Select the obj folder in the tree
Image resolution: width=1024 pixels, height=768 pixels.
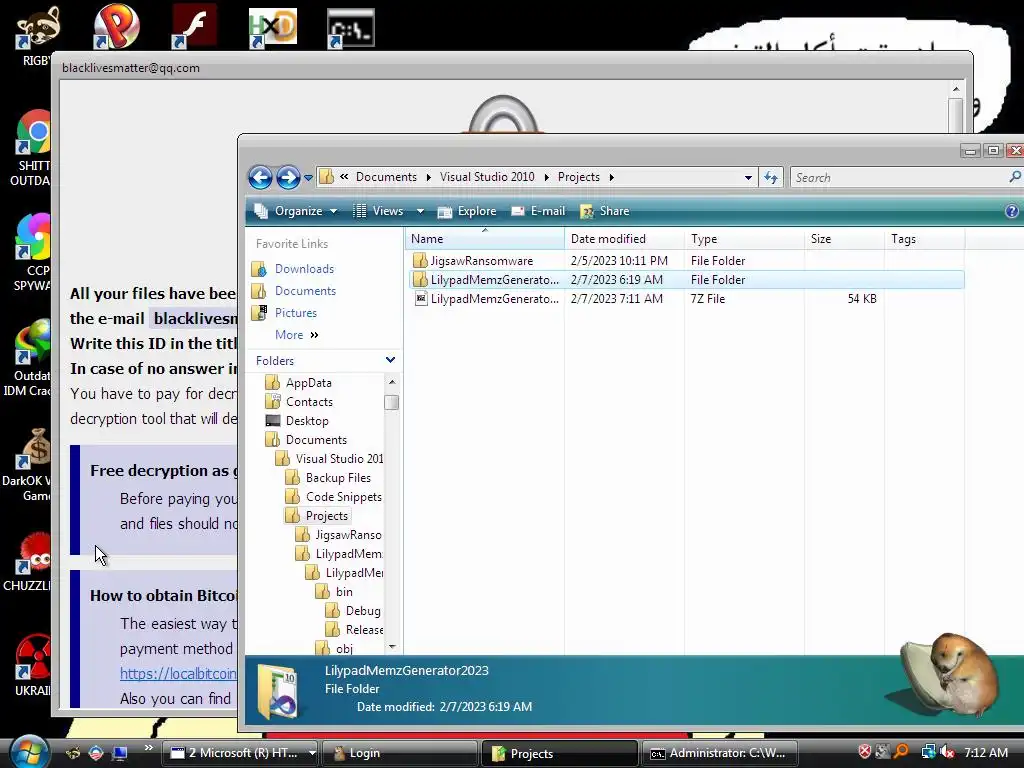pyautogui.click(x=344, y=648)
